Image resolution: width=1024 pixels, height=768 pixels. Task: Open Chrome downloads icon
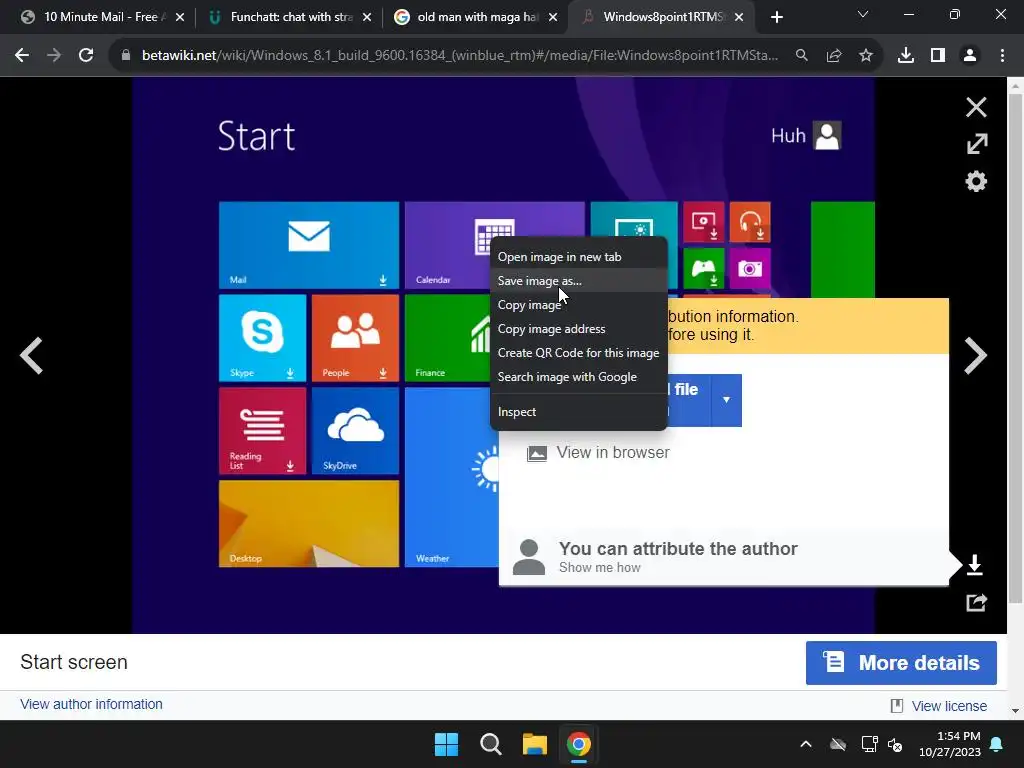(x=905, y=56)
